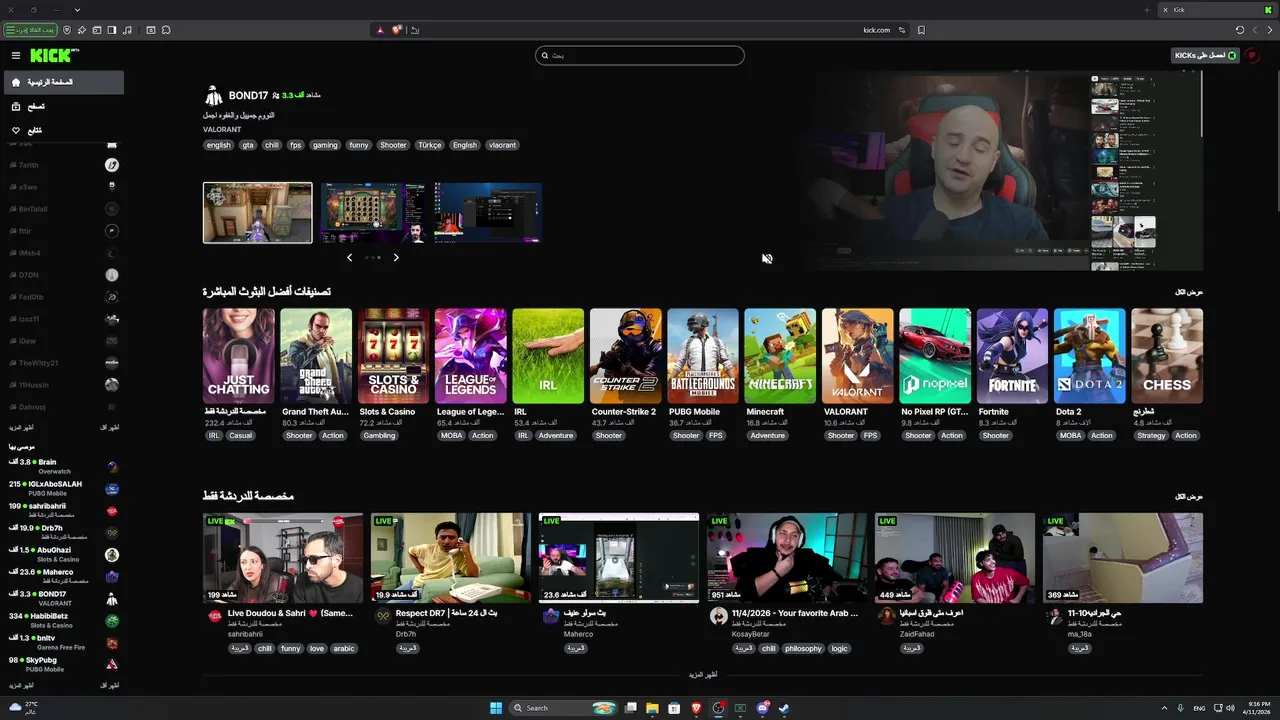This screenshot has width=1280, height=720.
Task: View all Just Chatting streams
Action: tap(1188, 496)
